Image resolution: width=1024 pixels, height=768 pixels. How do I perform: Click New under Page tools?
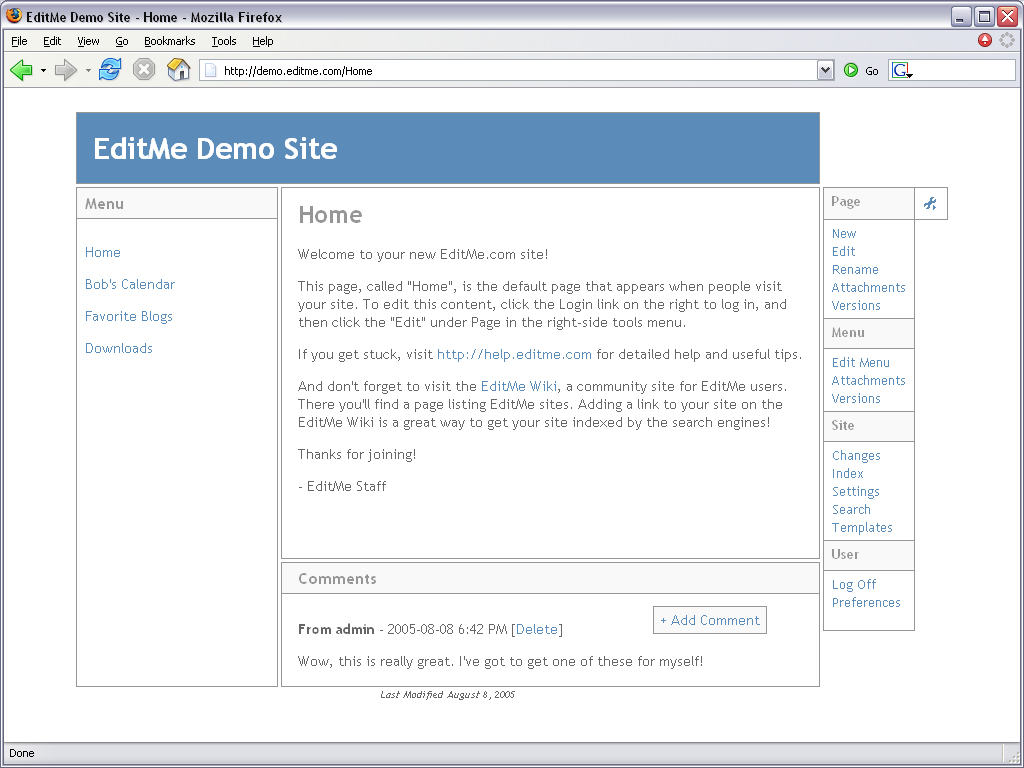[844, 233]
